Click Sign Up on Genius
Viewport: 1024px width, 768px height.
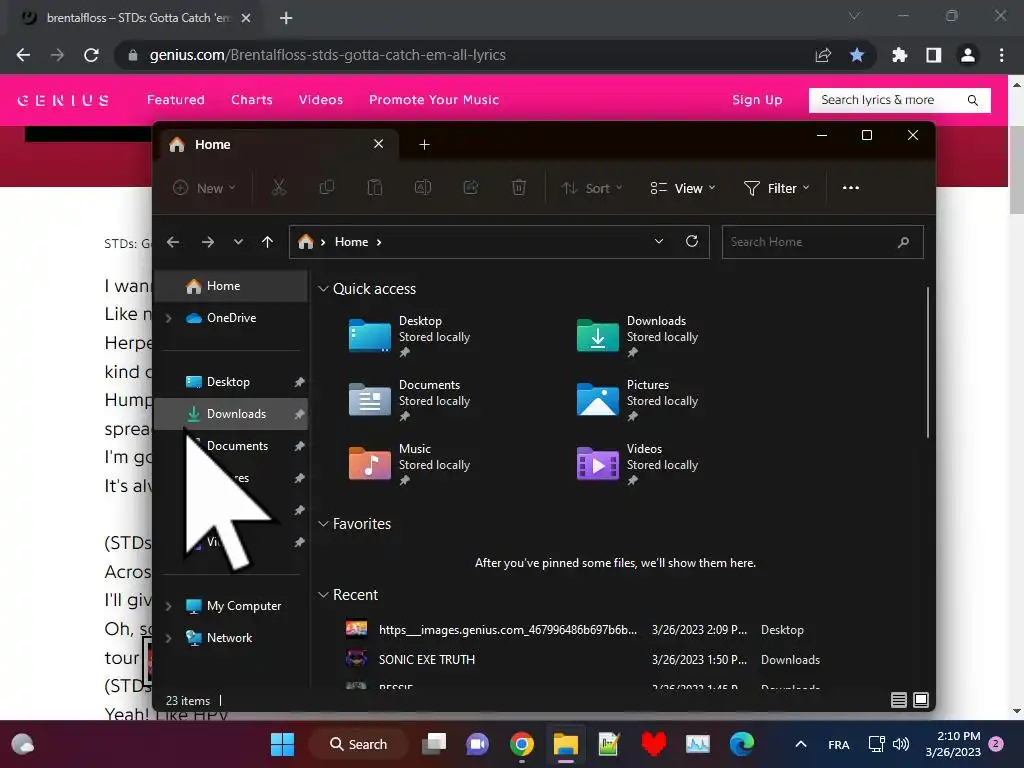(757, 100)
